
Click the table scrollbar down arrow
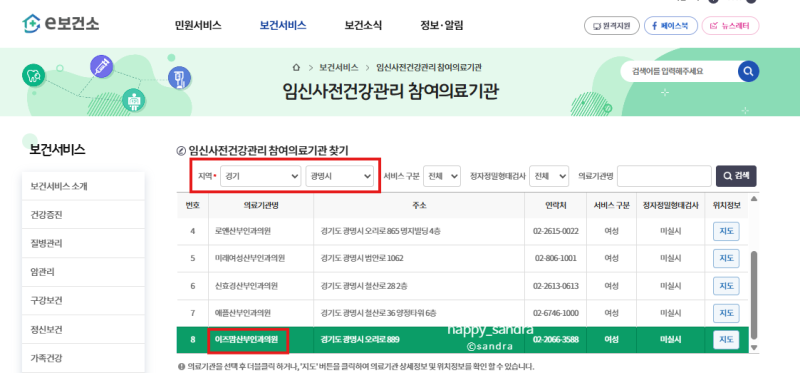754,347
